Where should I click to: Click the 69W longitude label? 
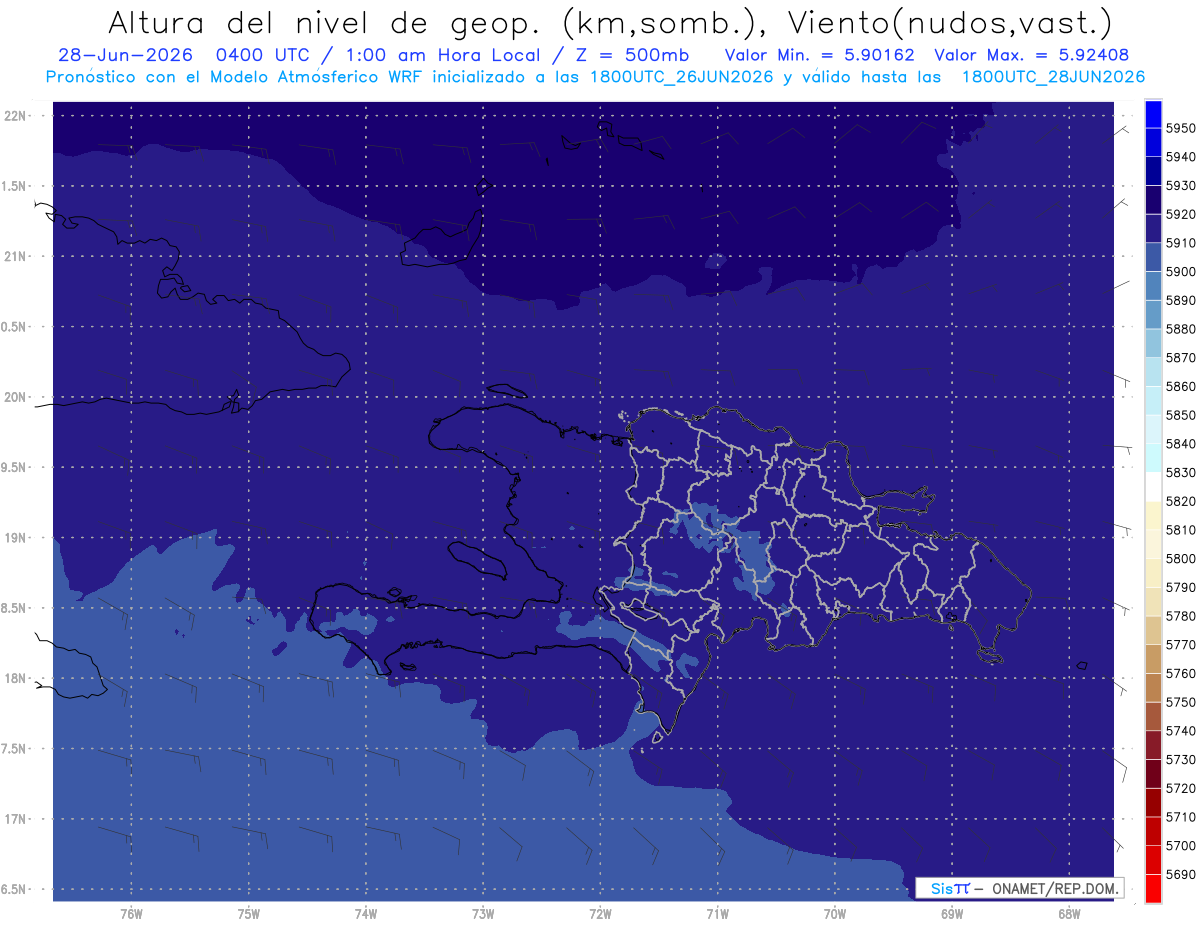click(x=951, y=914)
